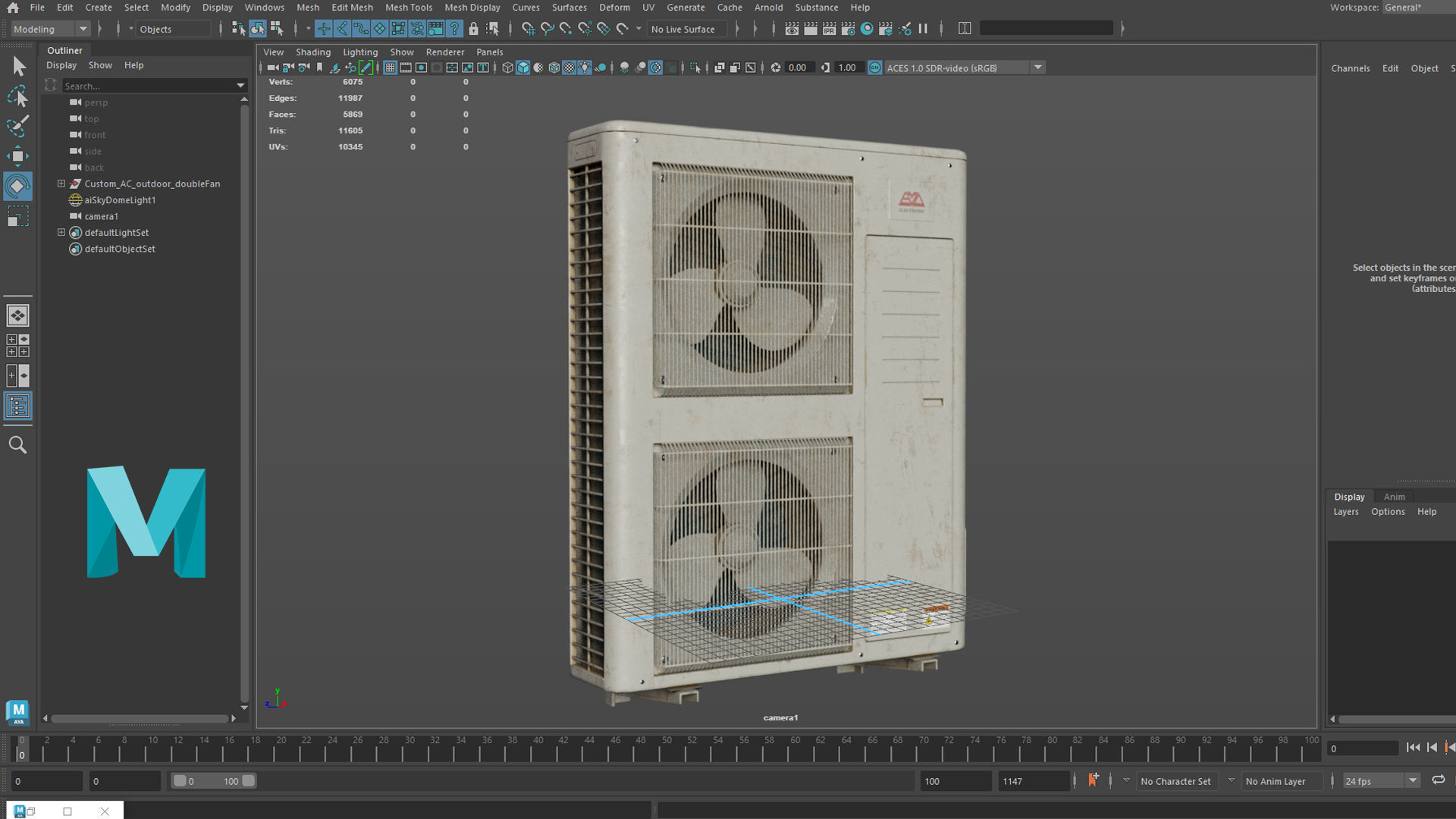Toggle the viewport grid display
Image resolution: width=1456 pixels, height=819 pixels.
(x=390, y=67)
